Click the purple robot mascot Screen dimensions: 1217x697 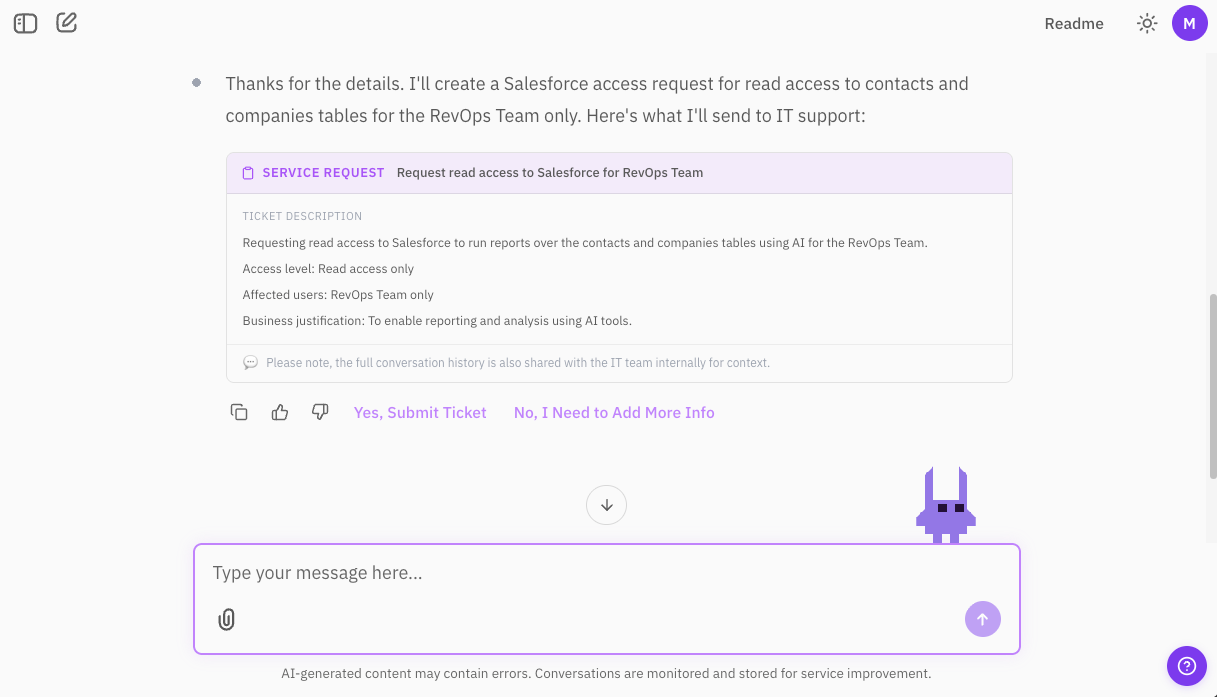[x=945, y=505]
